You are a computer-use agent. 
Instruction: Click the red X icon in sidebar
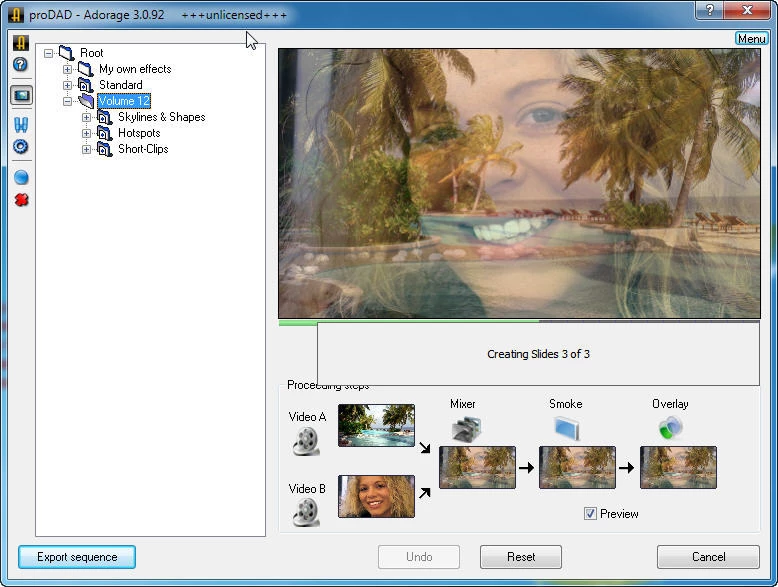(x=20, y=200)
